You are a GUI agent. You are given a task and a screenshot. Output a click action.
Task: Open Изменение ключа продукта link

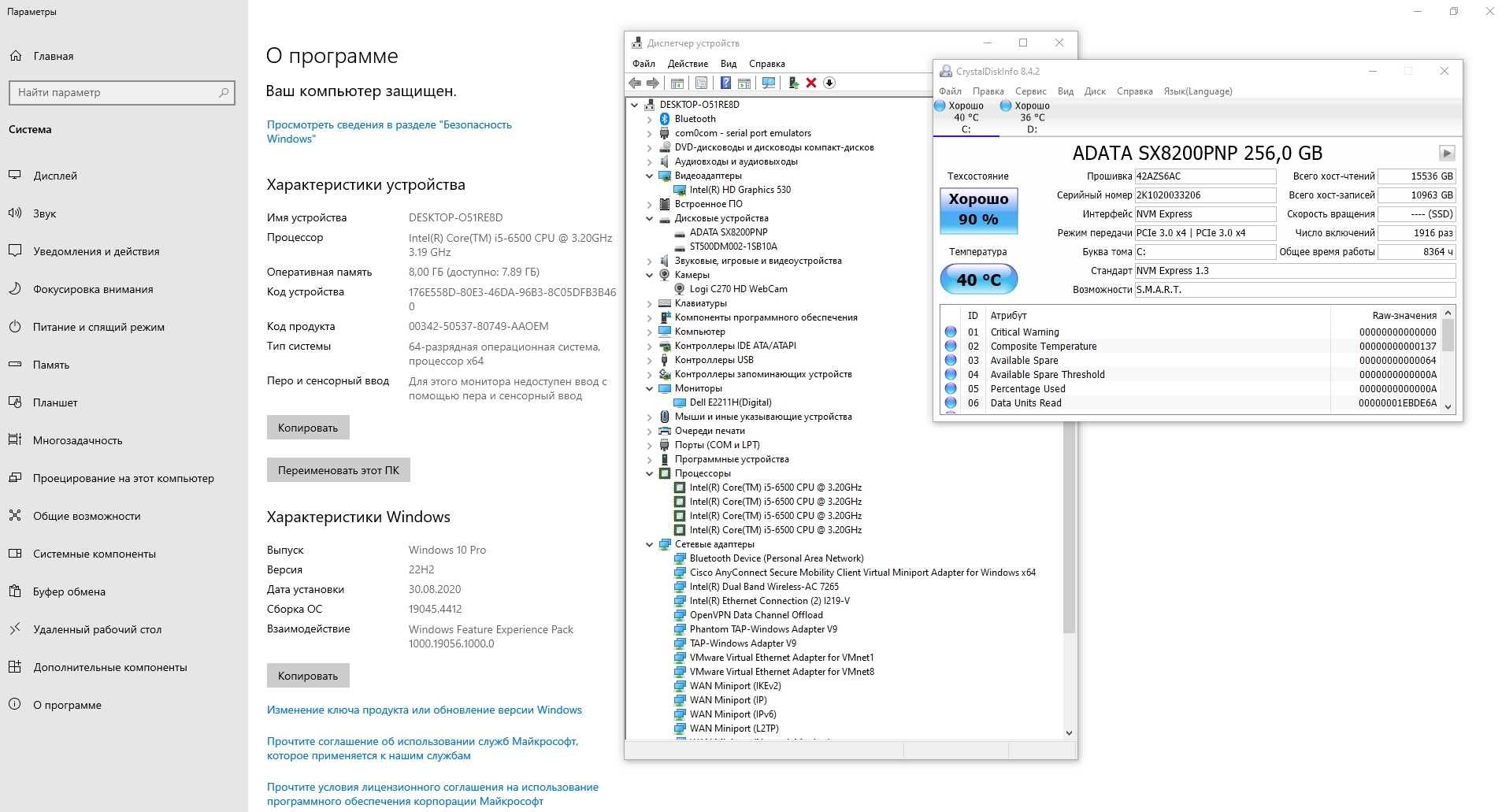[425, 710]
